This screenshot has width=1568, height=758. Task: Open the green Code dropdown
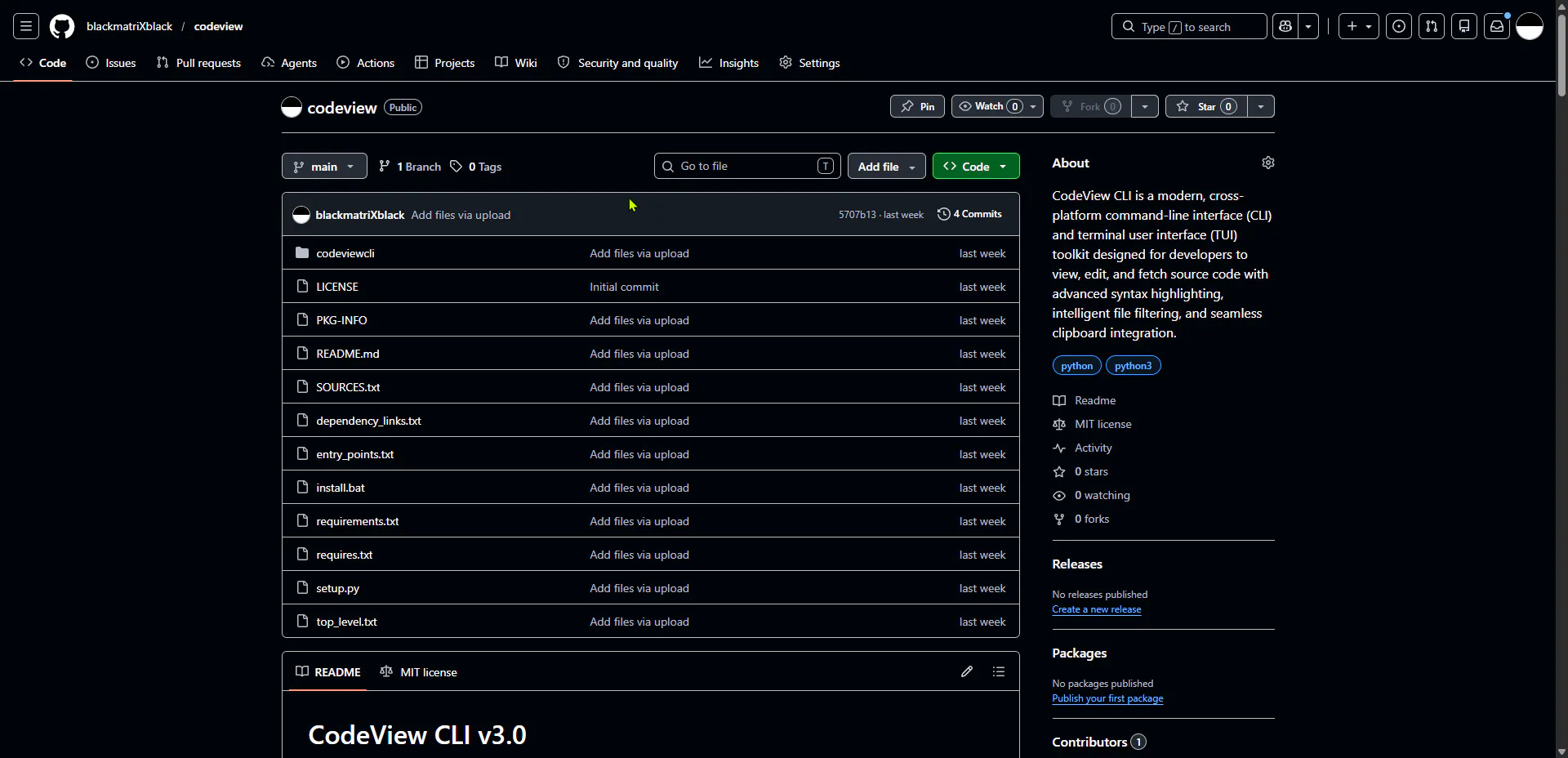976,166
